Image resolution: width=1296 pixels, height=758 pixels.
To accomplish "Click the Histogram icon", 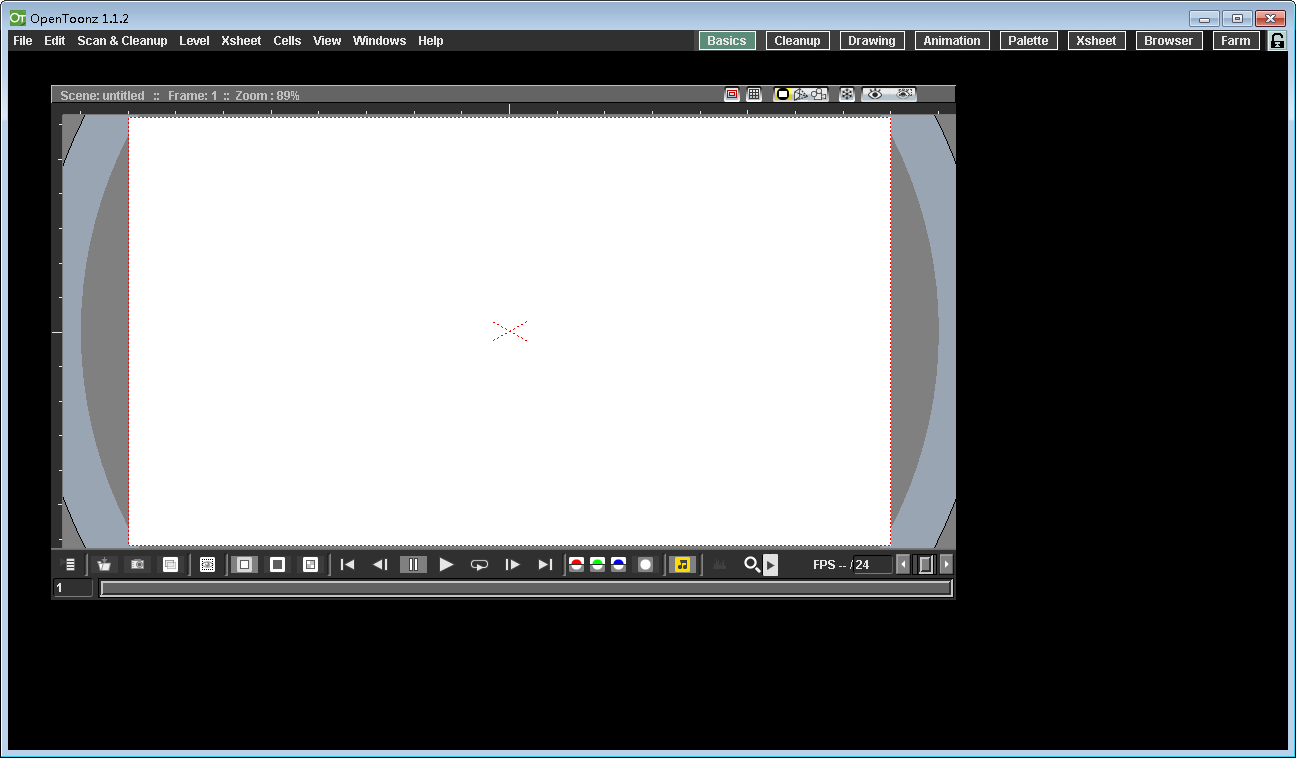I will click(720, 565).
